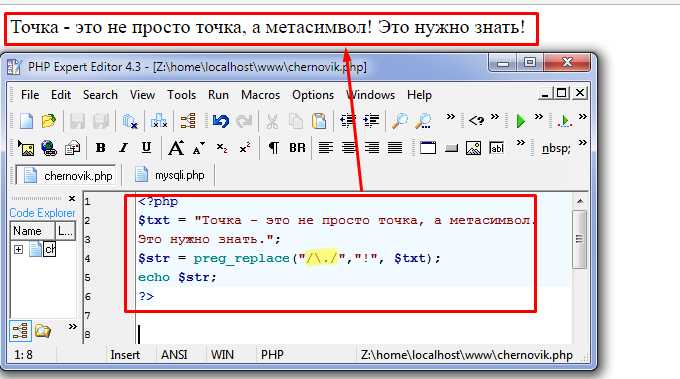Expand top toolbar chevron after debug icon
This screenshot has width=680, height=379.
583,116
